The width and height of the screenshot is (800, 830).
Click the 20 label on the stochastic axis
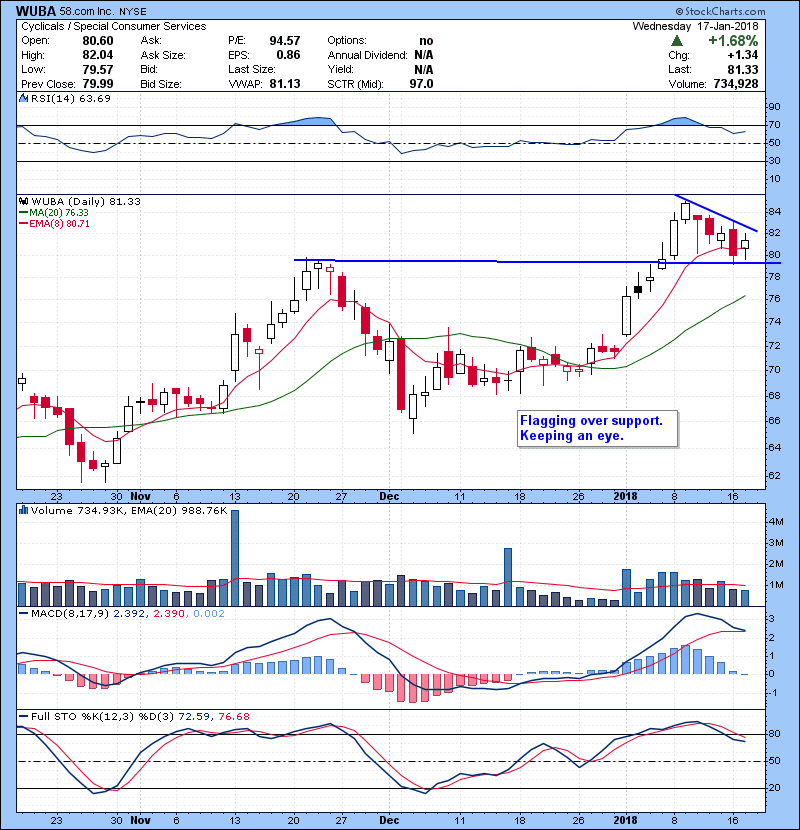(x=774, y=787)
